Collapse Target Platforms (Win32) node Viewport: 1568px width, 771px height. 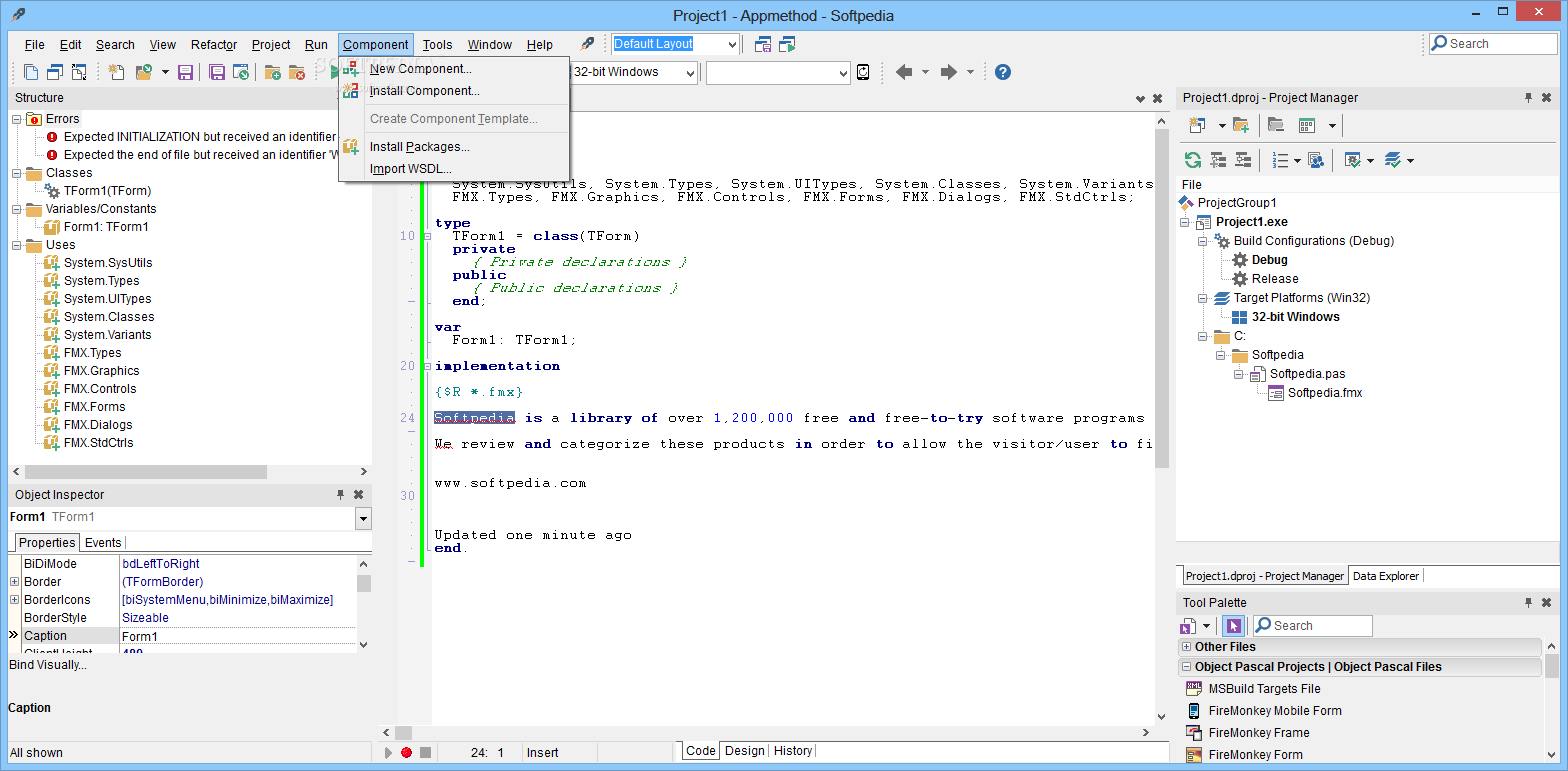[1204, 298]
